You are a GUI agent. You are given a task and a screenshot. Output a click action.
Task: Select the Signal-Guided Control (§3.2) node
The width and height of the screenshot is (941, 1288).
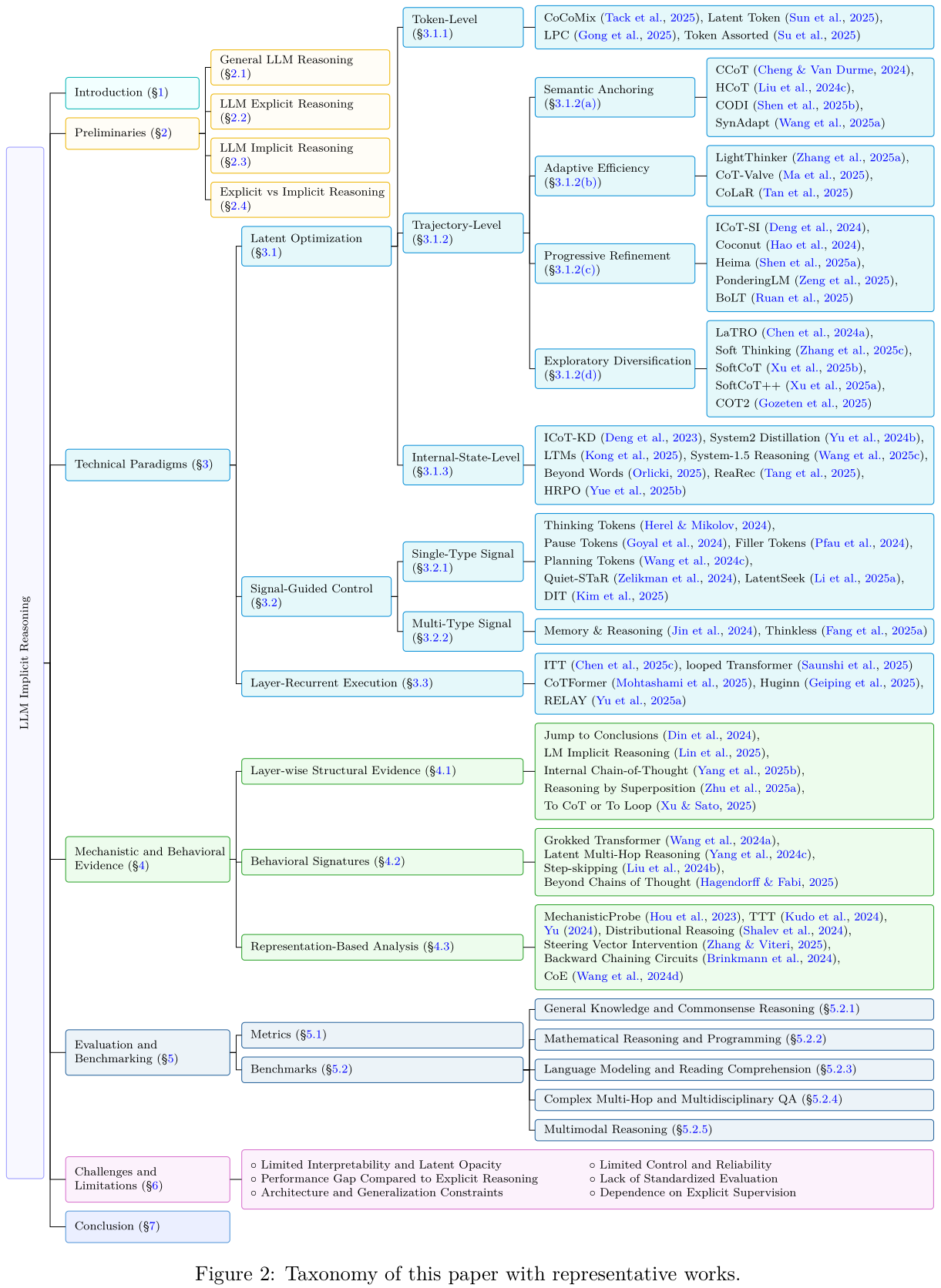pos(316,595)
